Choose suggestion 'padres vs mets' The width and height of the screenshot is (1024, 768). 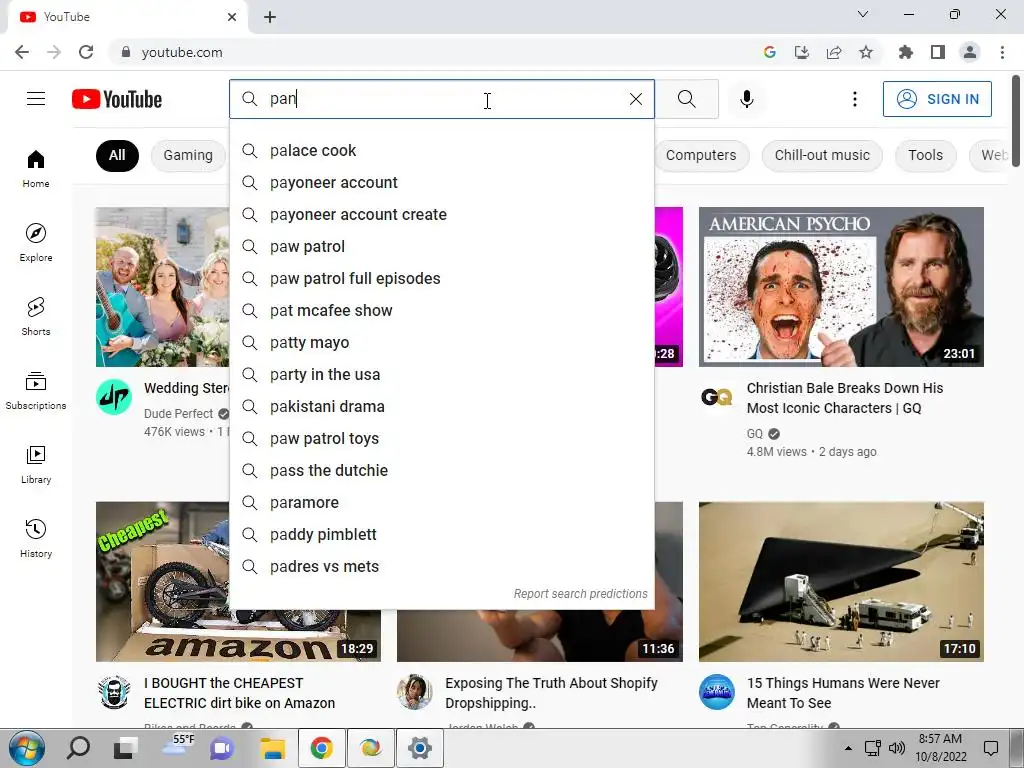point(442,567)
